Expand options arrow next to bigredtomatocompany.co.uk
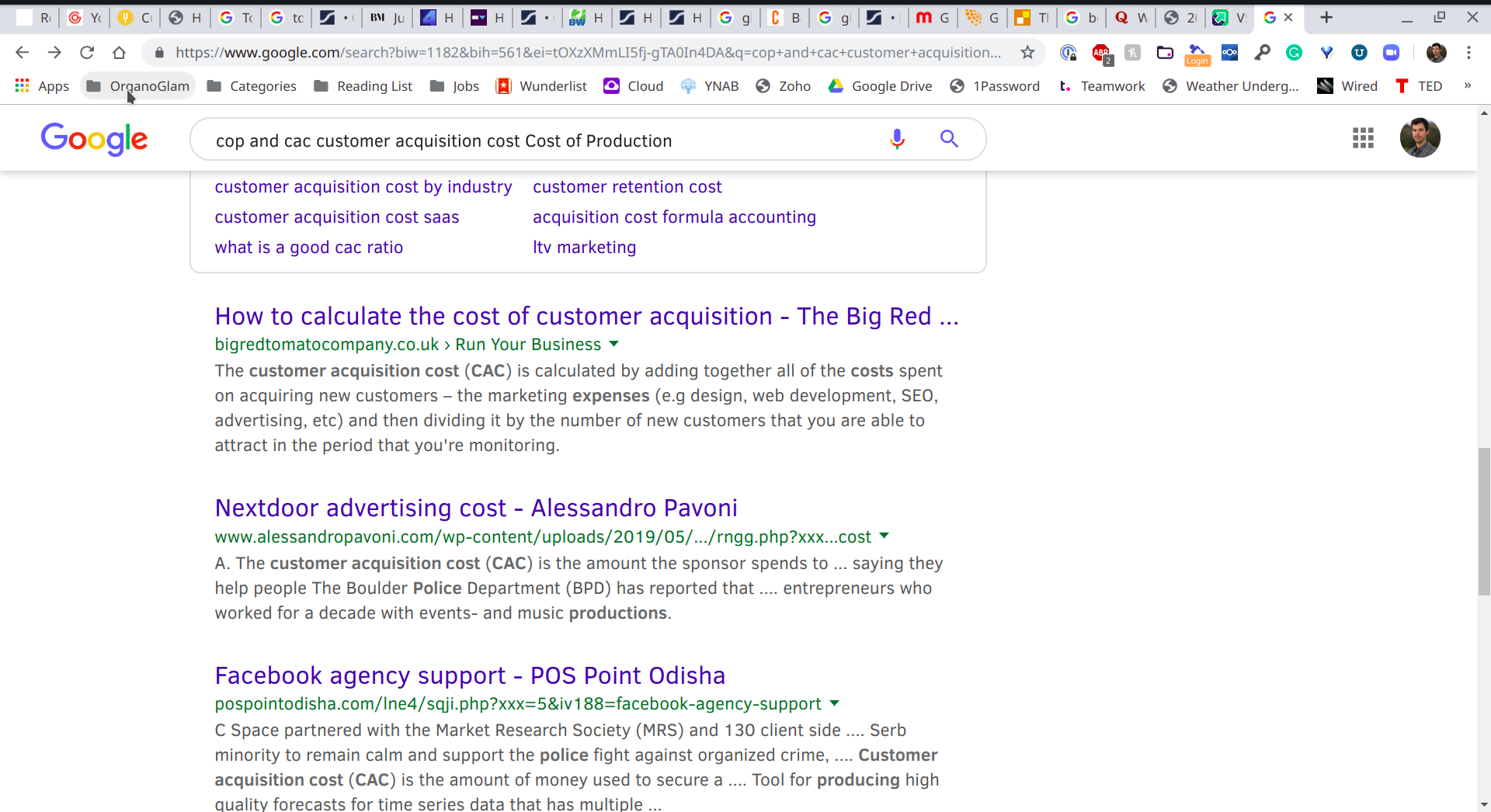 pyautogui.click(x=614, y=343)
